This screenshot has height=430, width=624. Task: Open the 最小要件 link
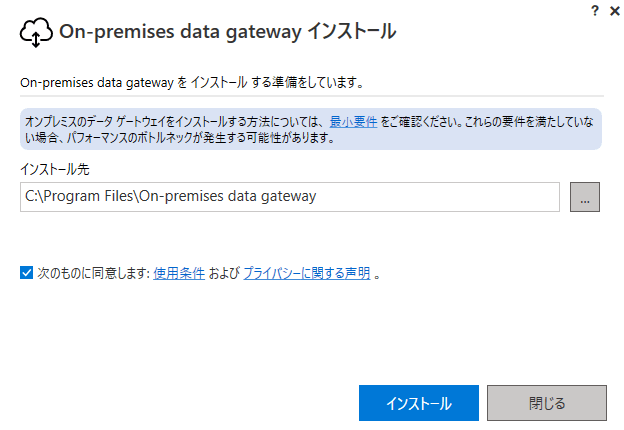coord(353,121)
